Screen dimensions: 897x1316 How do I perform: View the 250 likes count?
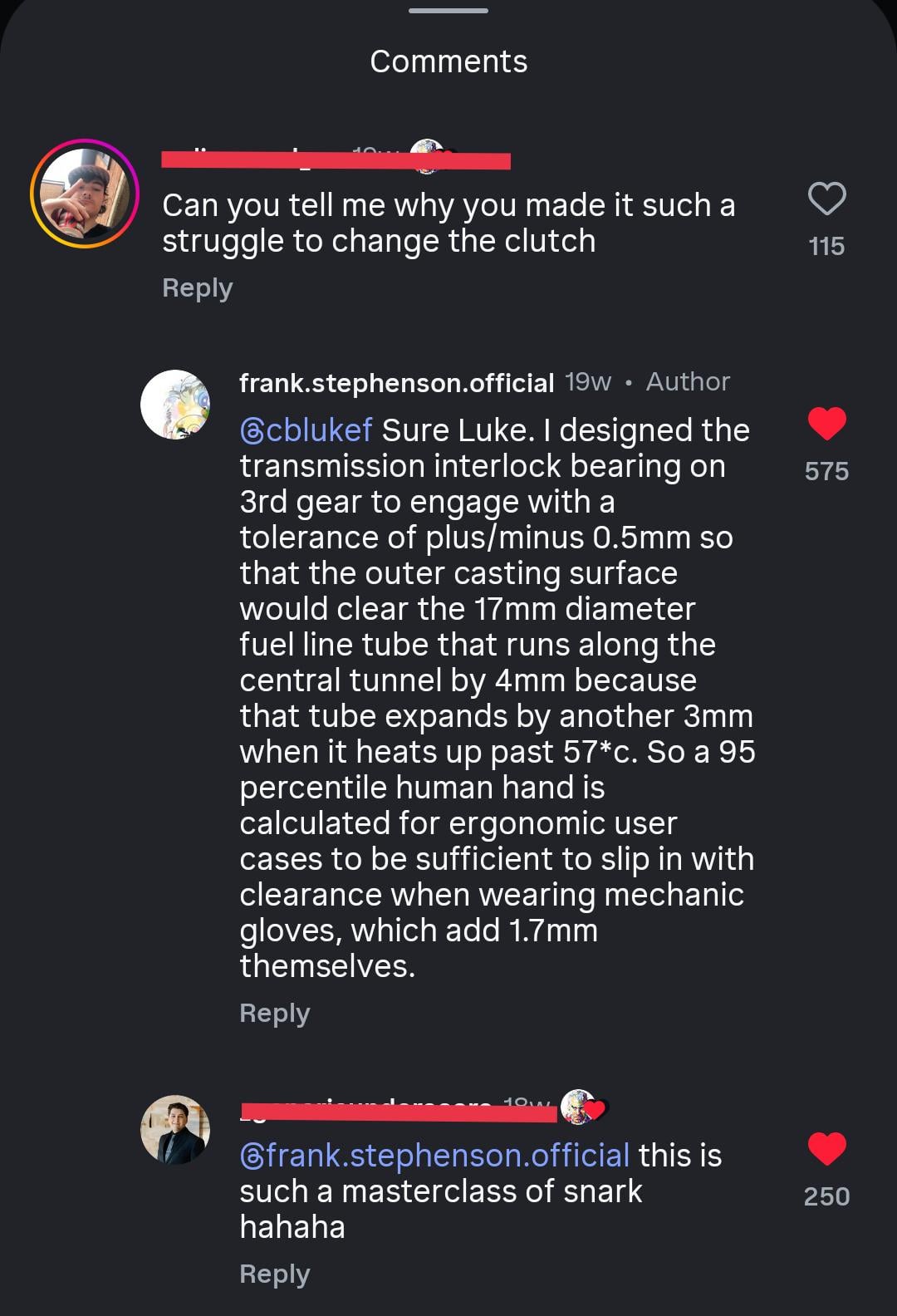point(826,1196)
